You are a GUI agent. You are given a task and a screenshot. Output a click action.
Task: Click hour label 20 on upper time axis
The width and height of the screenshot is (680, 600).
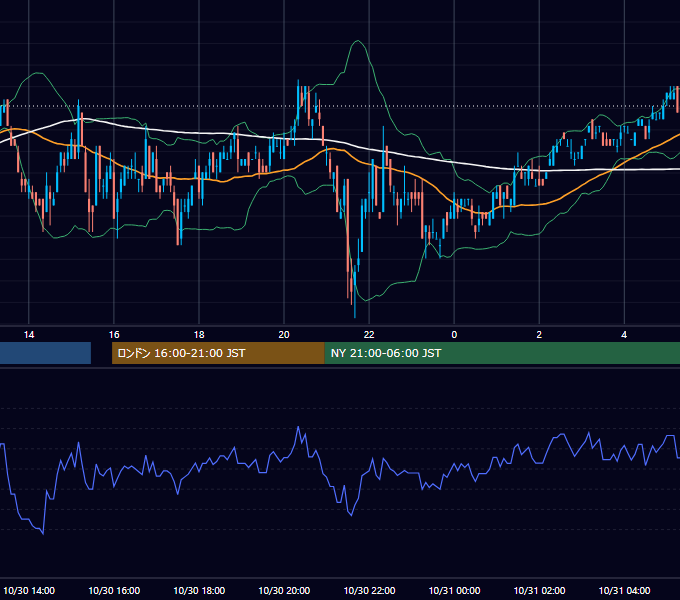point(284,334)
